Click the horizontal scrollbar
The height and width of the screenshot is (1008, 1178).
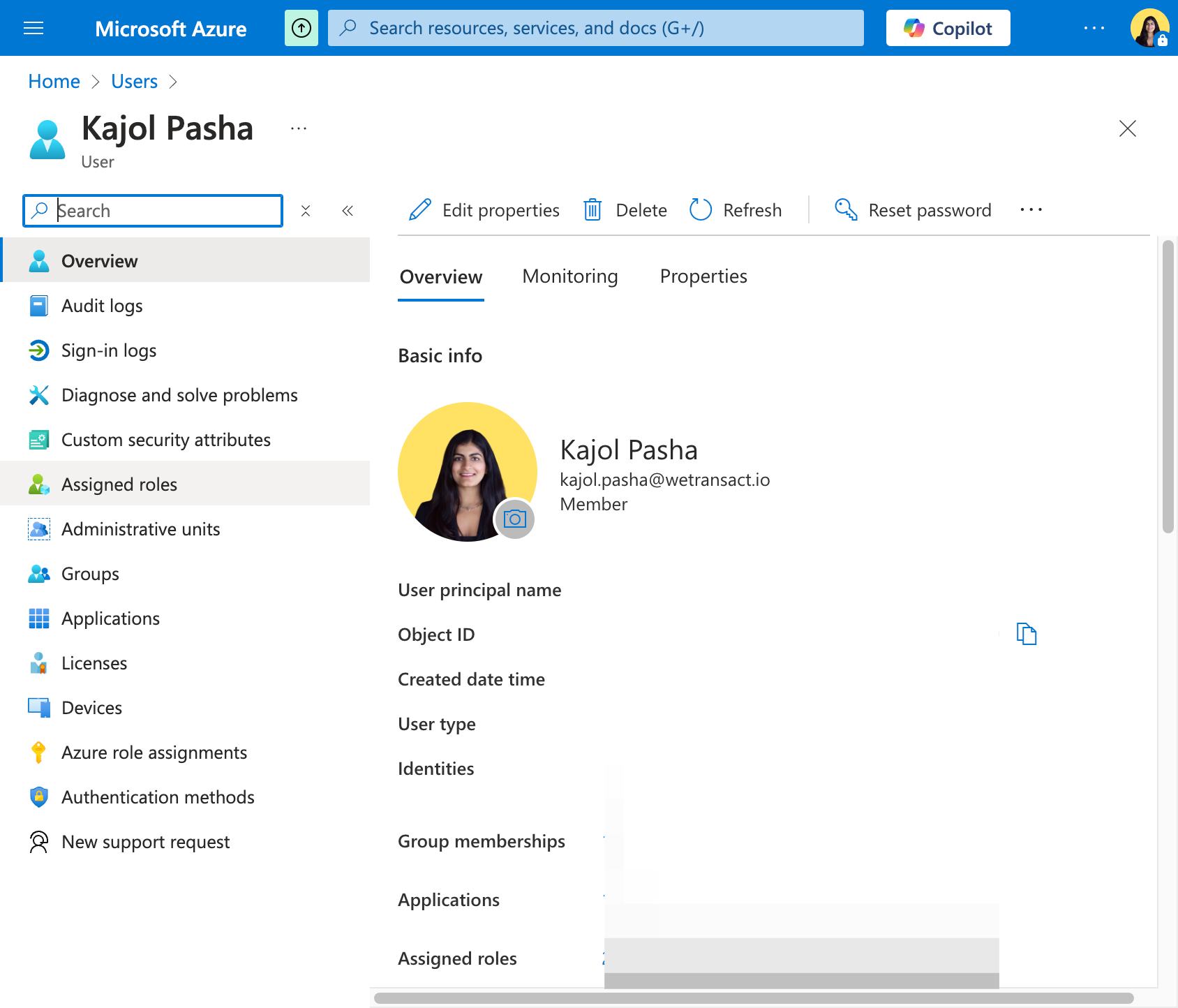click(754, 998)
